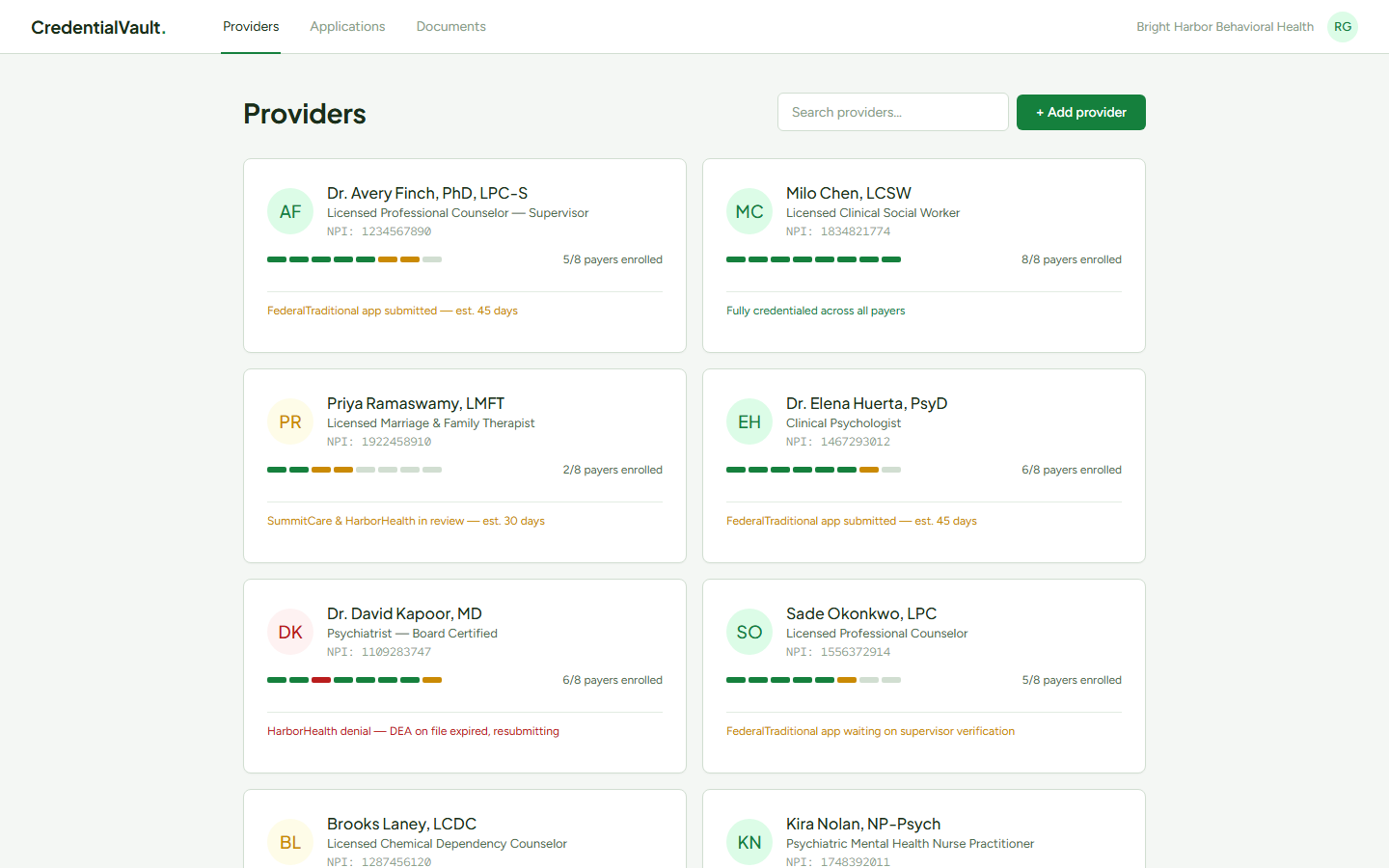
Task: Click Milo Chen's payer enrollment progress bar
Action: (x=813, y=259)
